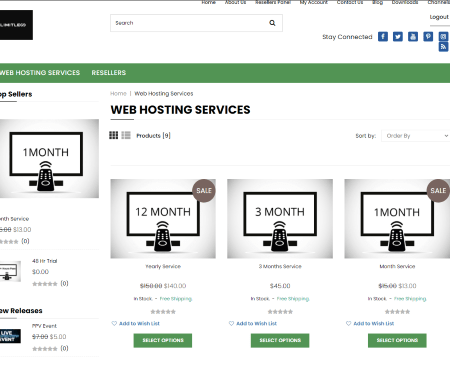Click the $45.00 price
Image resolution: width=450 pixels, height=366 pixels.
click(x=280, y=286)
